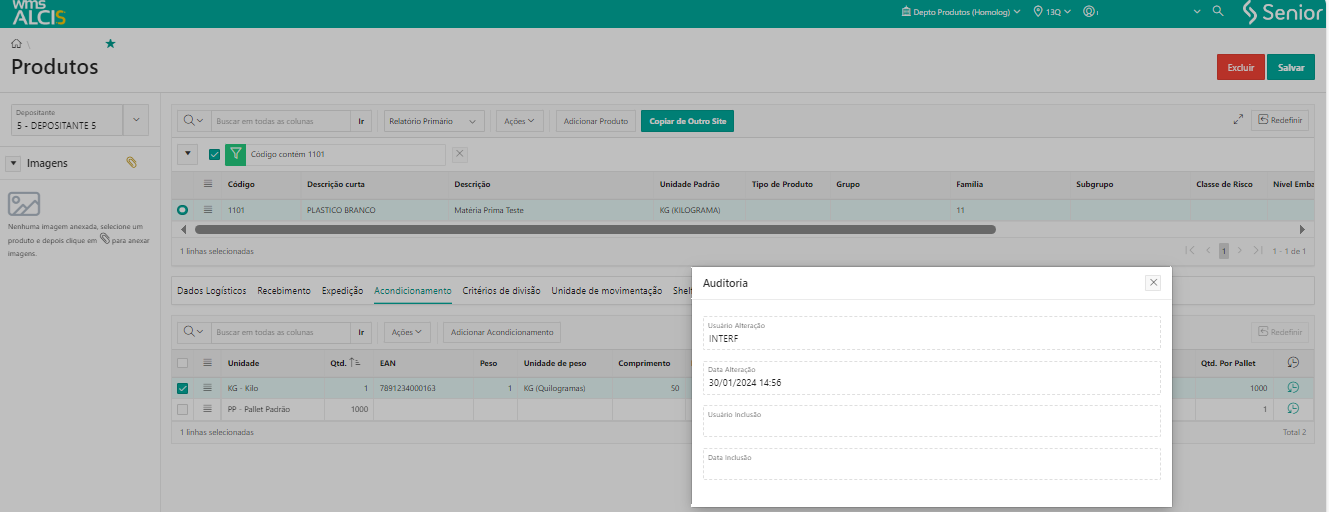
Task: Toggle select-all checkbox in packaging grid
Action: coord(182,363)
